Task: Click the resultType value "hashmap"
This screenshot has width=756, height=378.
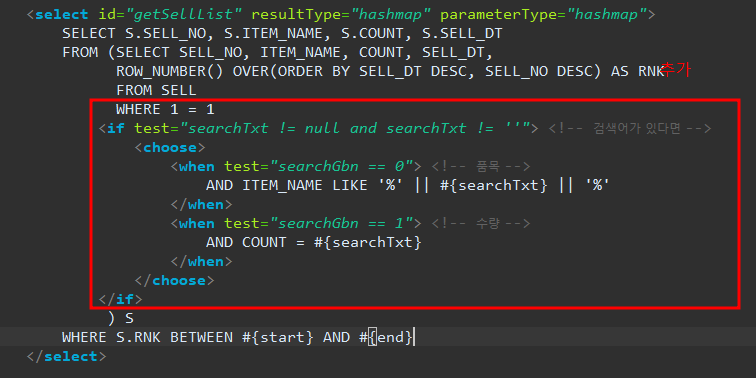Action: point(391,14)
